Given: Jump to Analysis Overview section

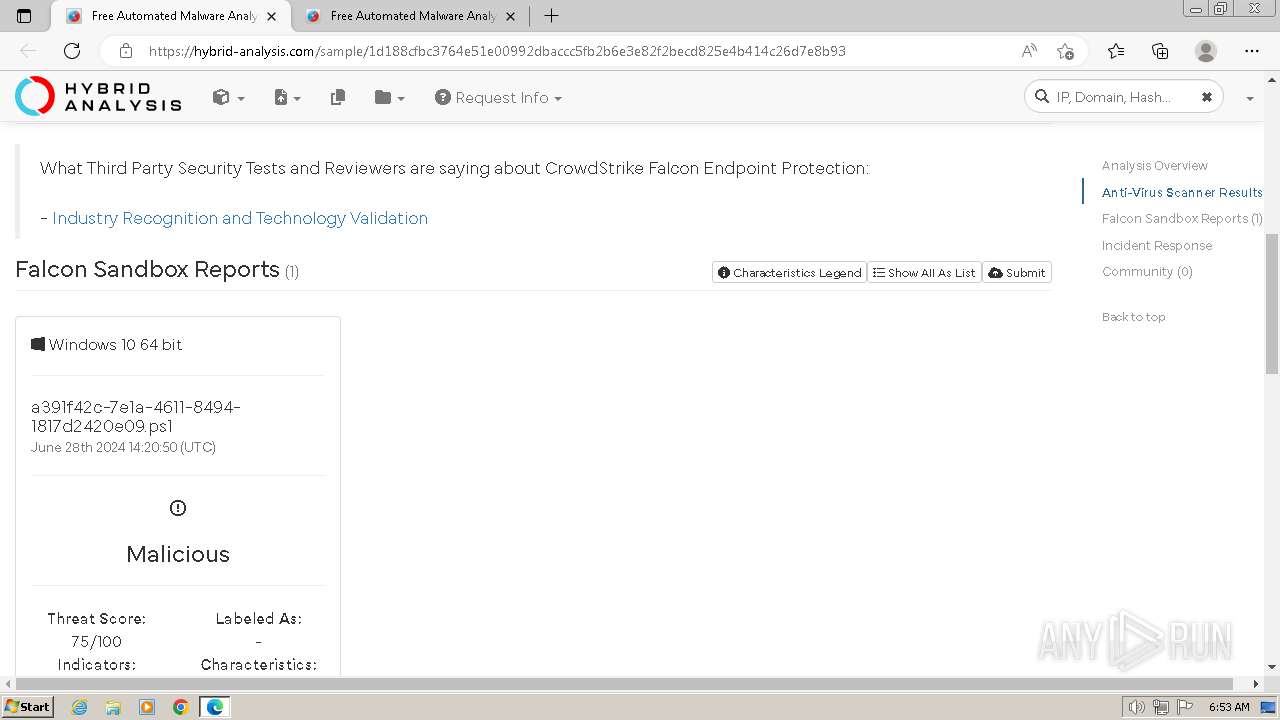Looking at the screenshot, I should pyautogui.click(x=1155, y=165).
